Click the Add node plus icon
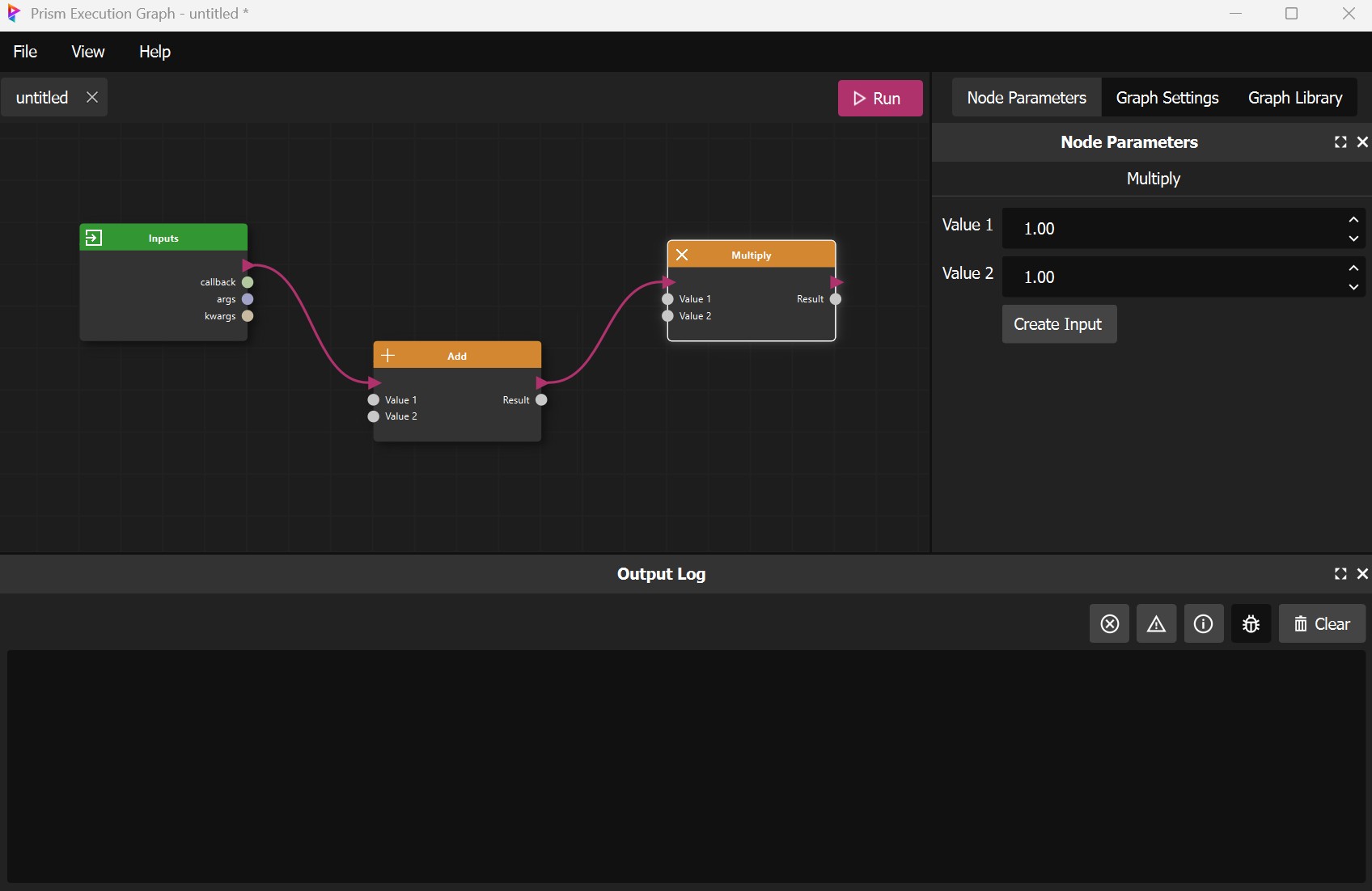 (x=388, y=356)
